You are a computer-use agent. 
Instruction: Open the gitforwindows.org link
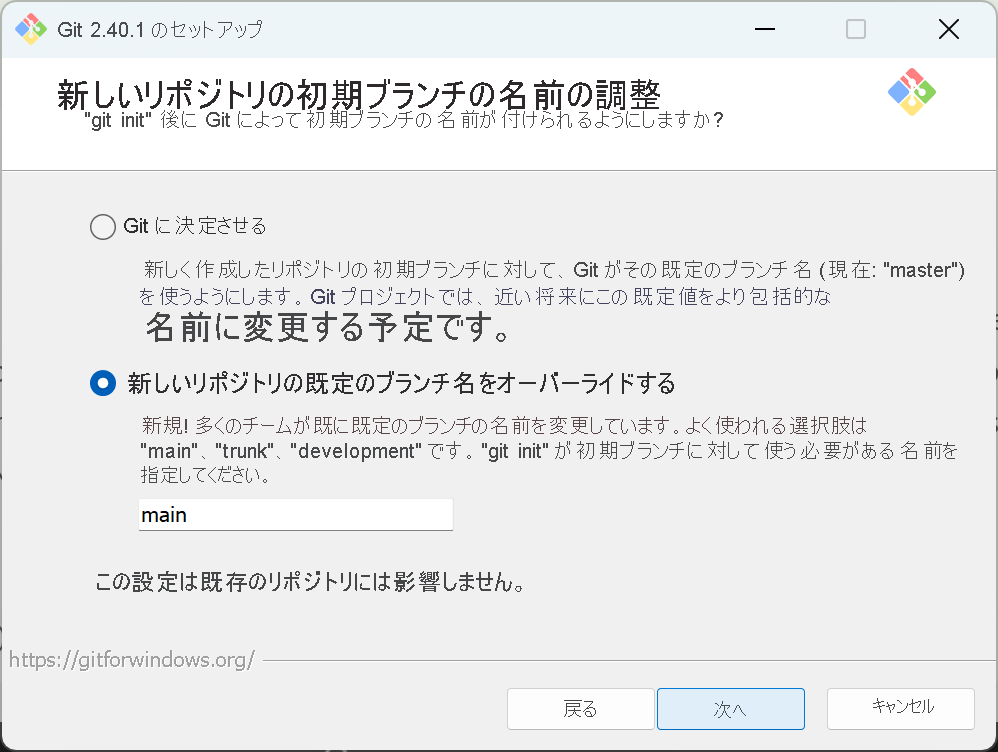(131, 658)
